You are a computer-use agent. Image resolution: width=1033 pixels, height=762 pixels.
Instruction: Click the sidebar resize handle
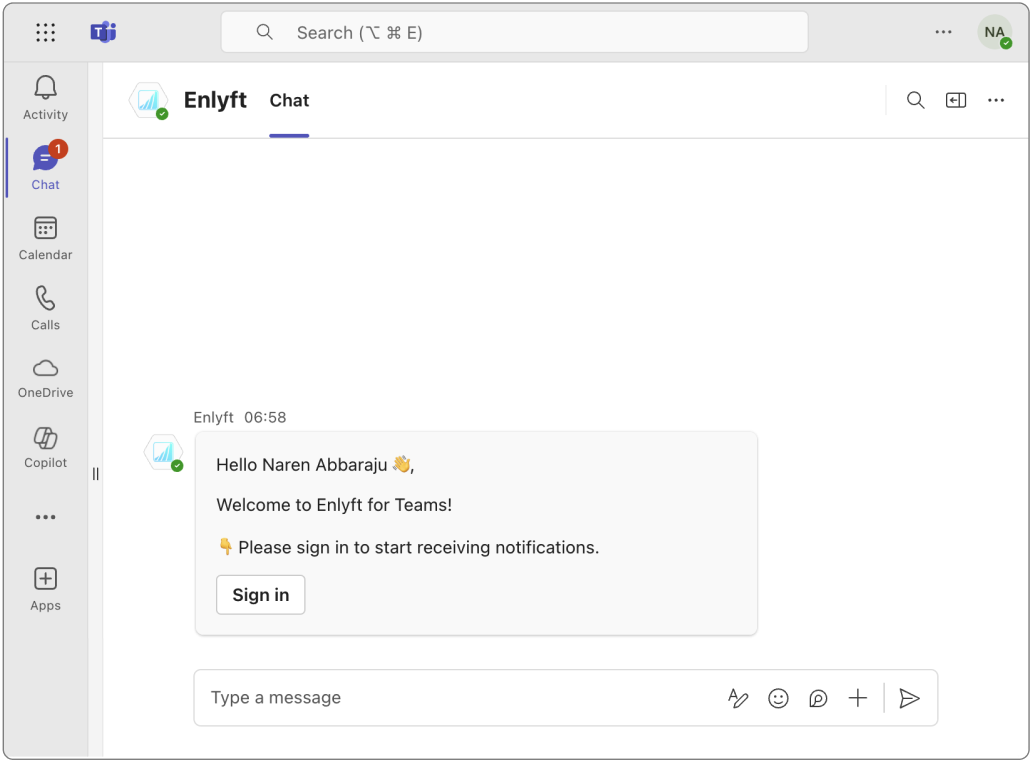pyautogui.click(x=96, y=474)
